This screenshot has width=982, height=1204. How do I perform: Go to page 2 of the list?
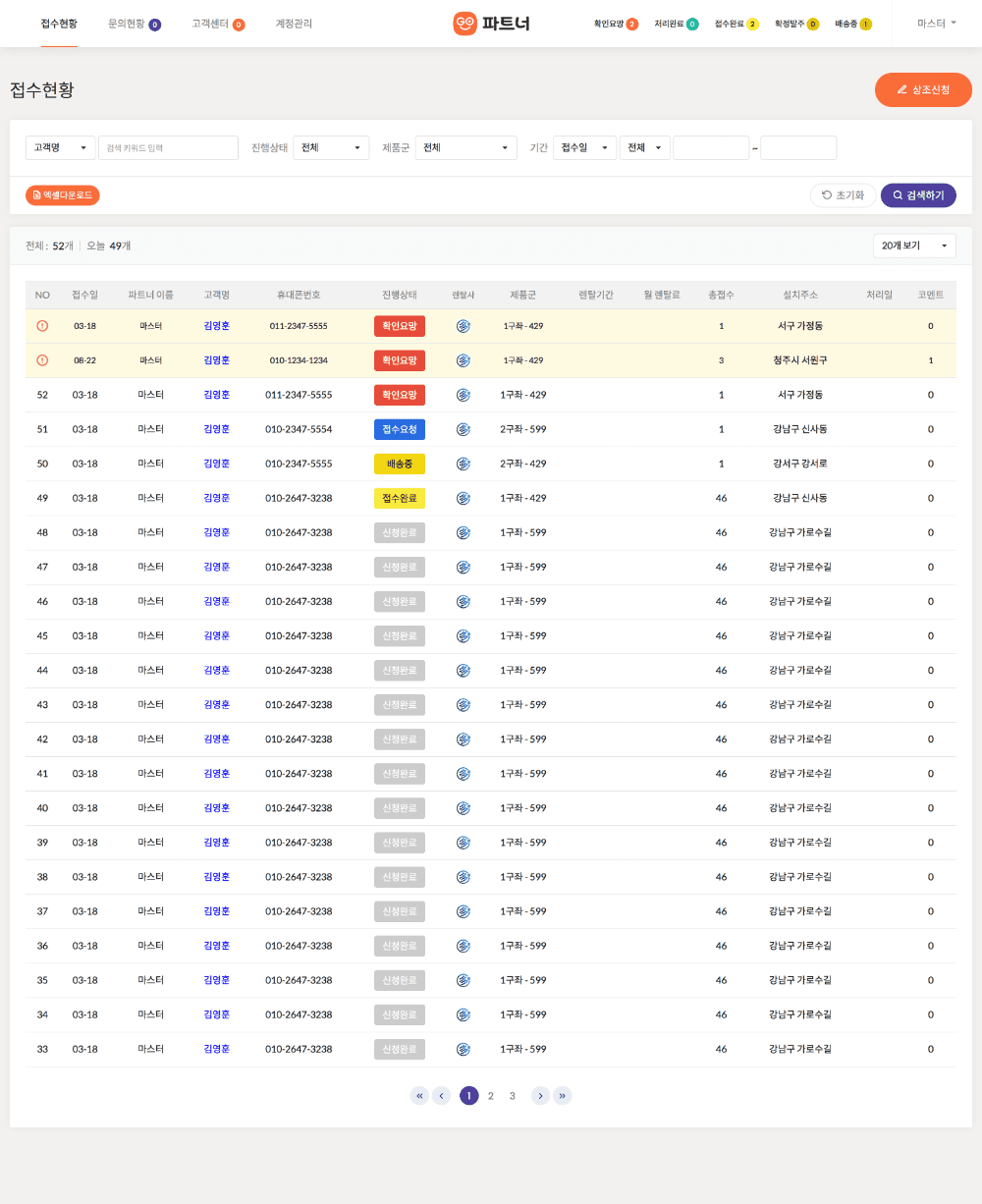coord(491,1096)
